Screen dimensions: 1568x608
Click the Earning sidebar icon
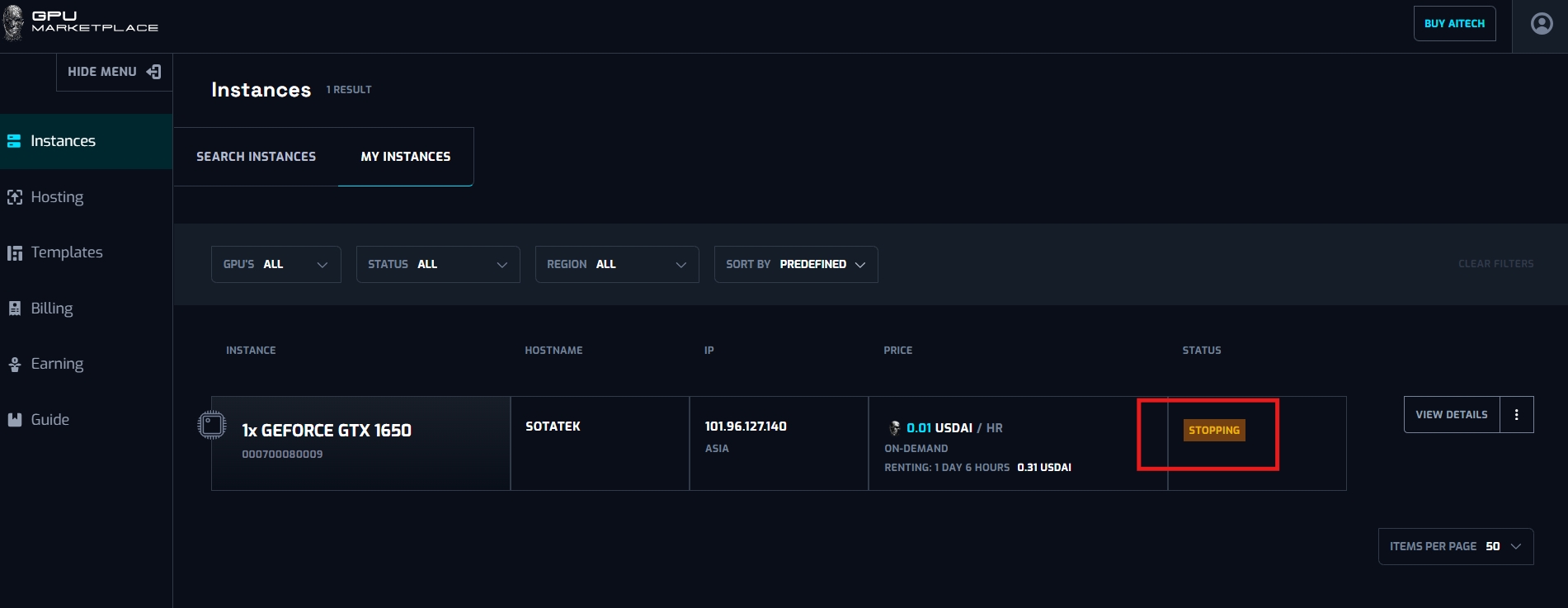[x=14, y=364]
